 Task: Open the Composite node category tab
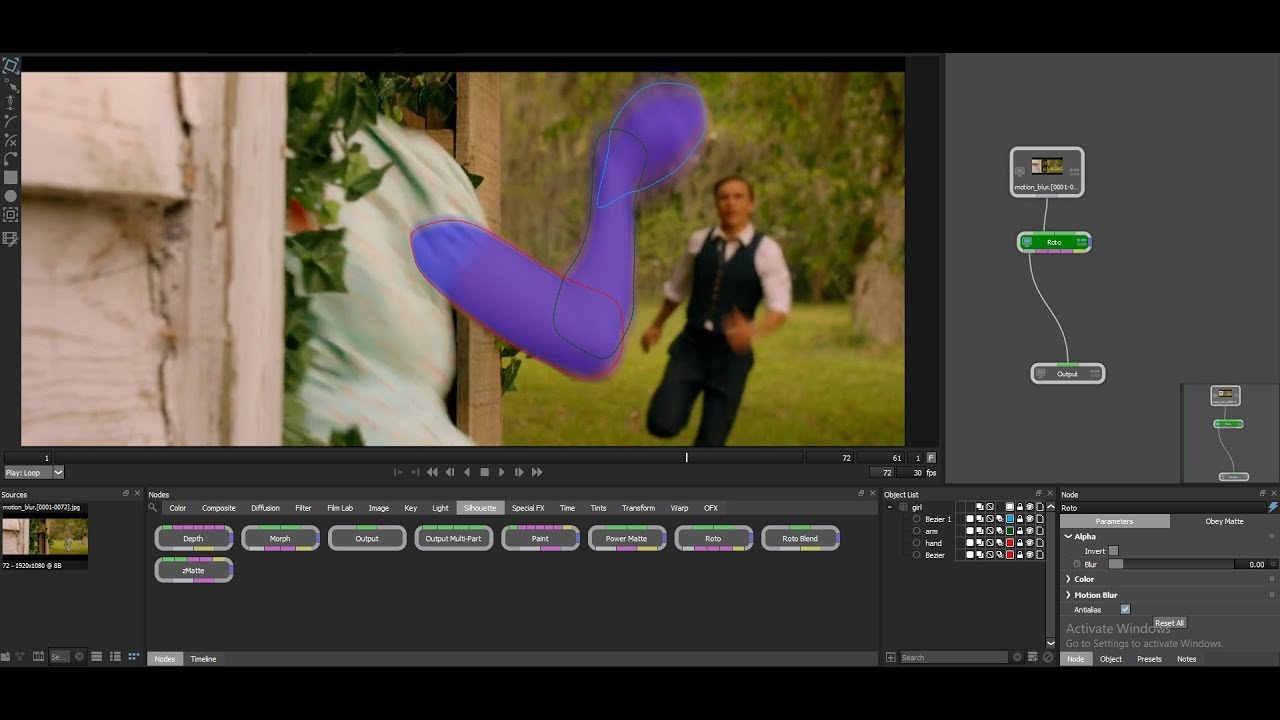[x=219, y=508]
